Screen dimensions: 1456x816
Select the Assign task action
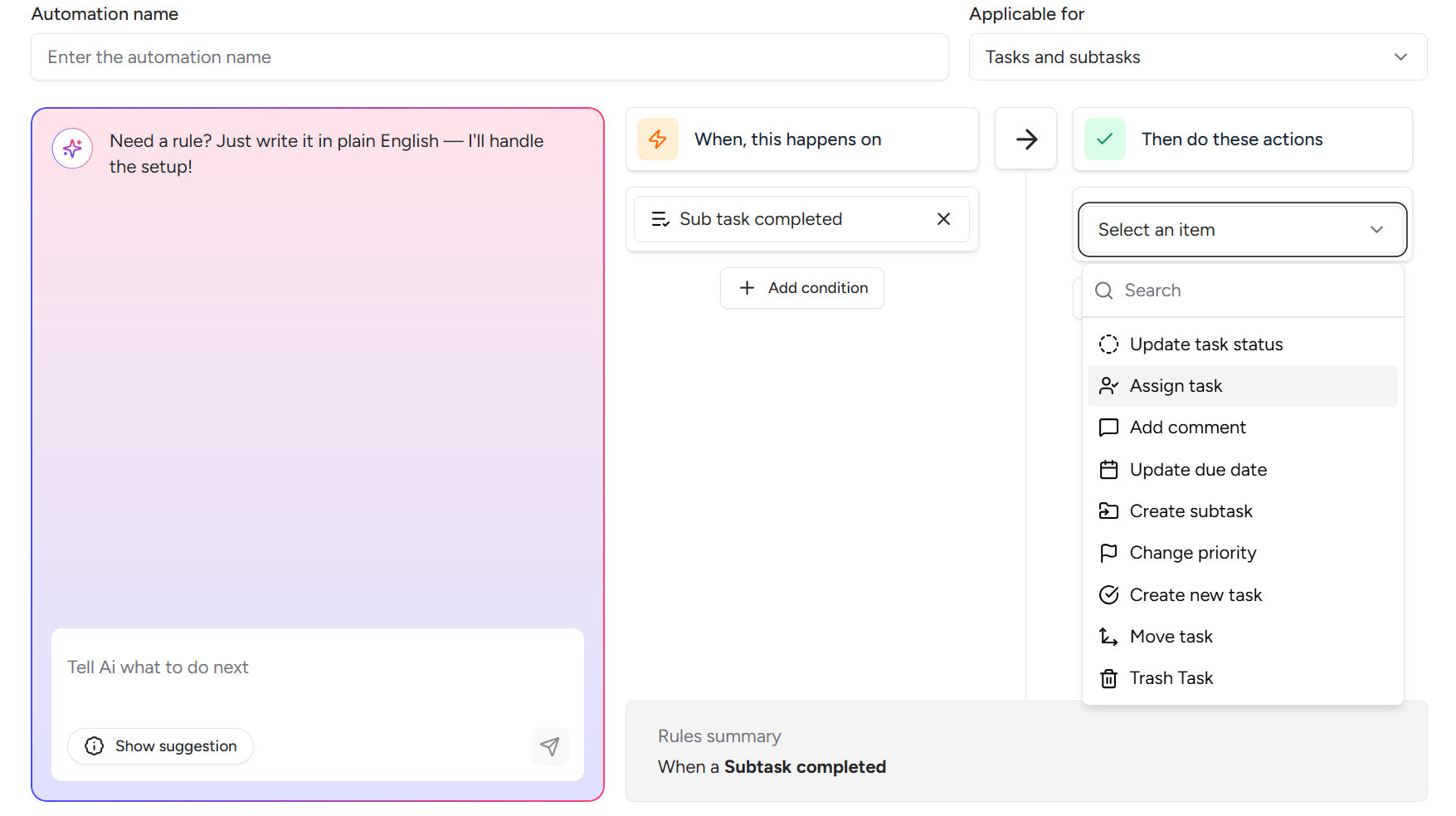1176,386
